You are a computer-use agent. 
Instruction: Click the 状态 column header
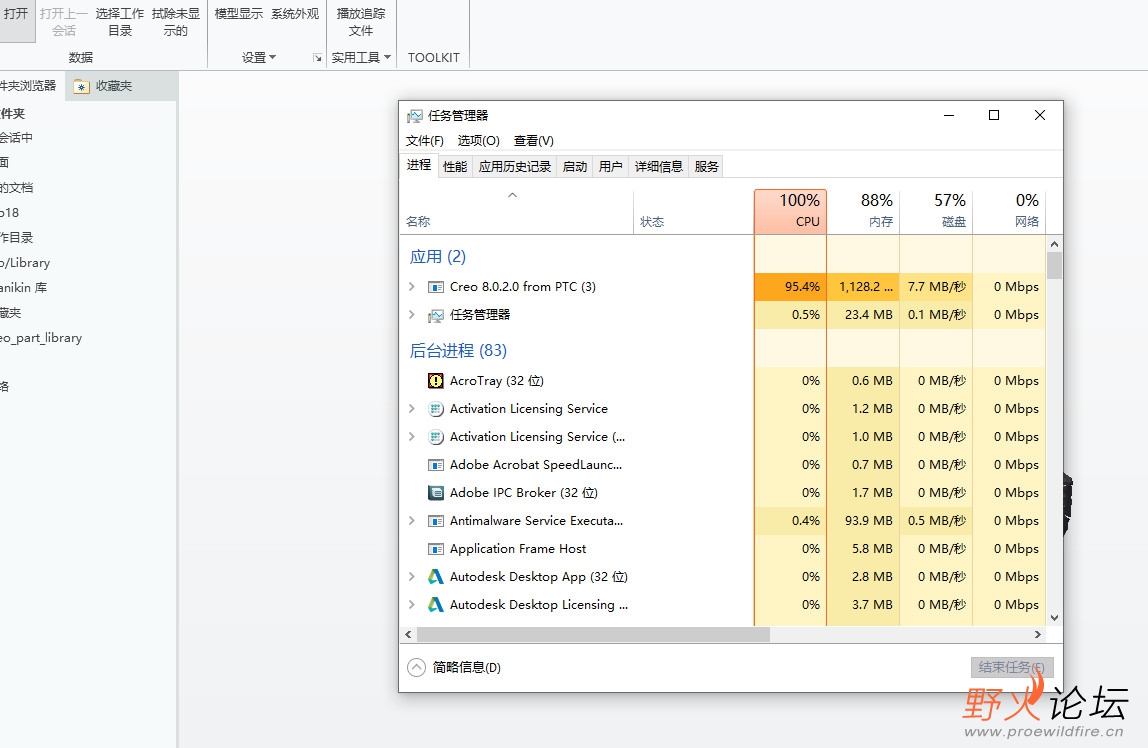693,212
